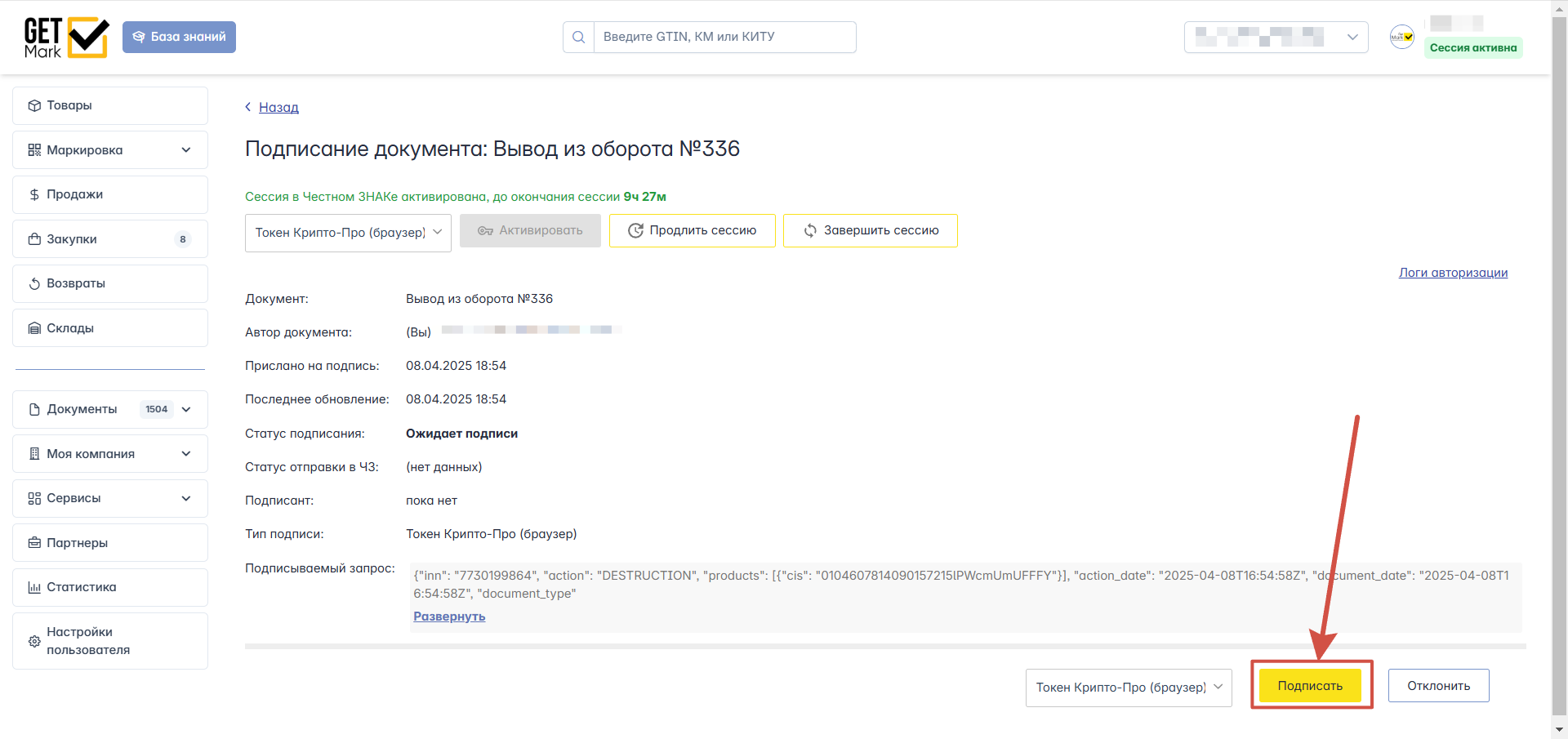Open the company selector dropdown in header
Screen dimensions: 1568x739
coord(1276,37)
